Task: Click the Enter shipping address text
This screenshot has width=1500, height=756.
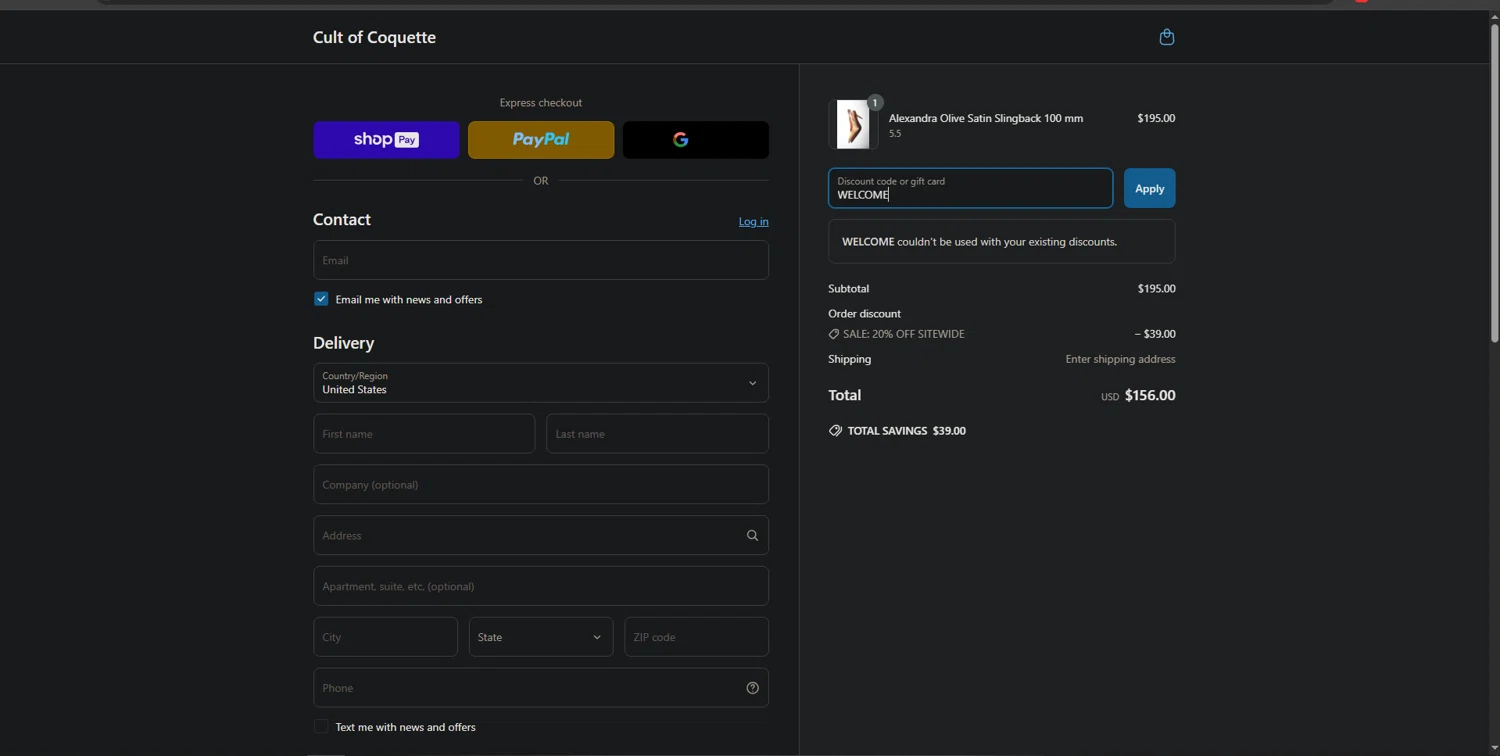Action: pos(1120,359)
